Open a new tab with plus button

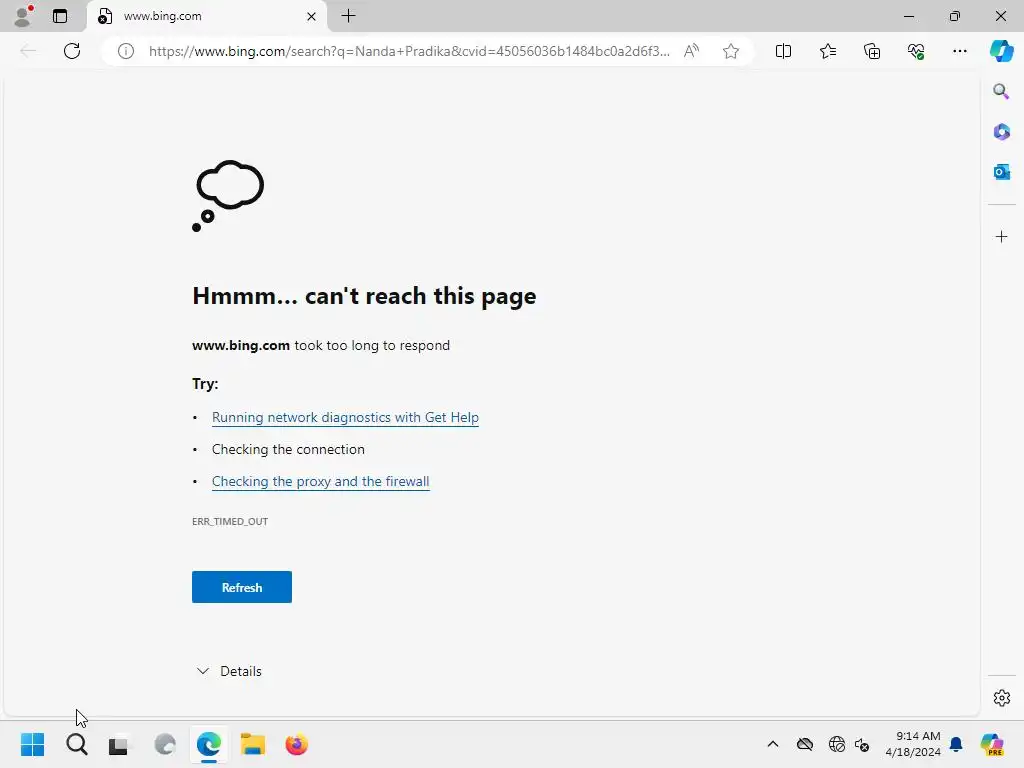349,16
